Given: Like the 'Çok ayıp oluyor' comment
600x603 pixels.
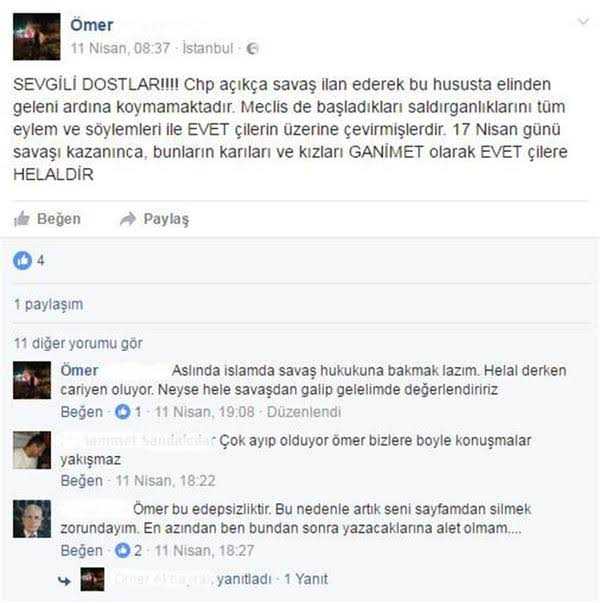Looking at the screenshot, I should (82, 481).
